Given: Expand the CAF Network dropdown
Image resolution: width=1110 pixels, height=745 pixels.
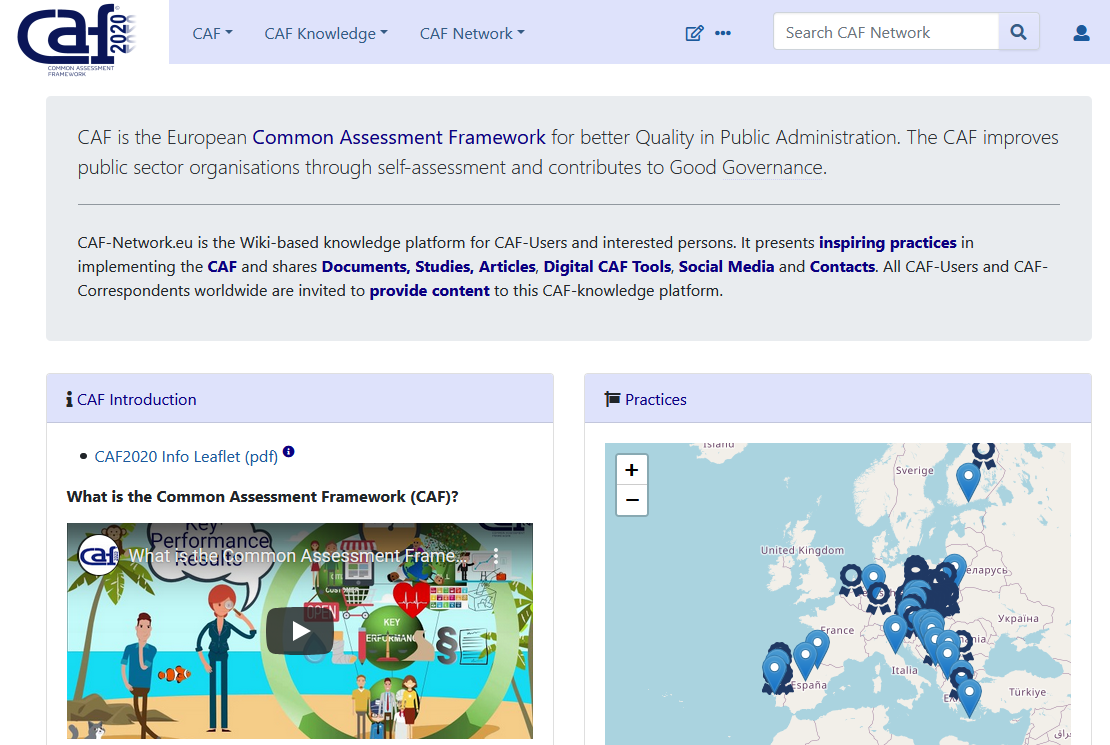Looking at the screenshot, I should 472,33.
